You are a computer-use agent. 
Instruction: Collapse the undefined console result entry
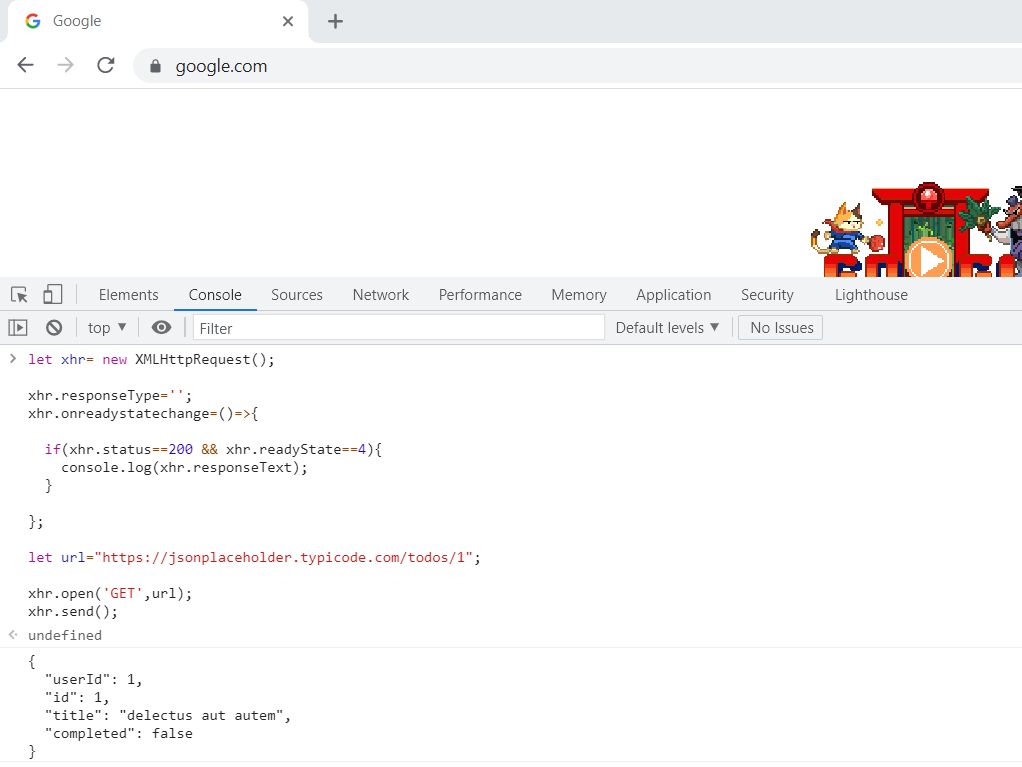coord(10,634)
